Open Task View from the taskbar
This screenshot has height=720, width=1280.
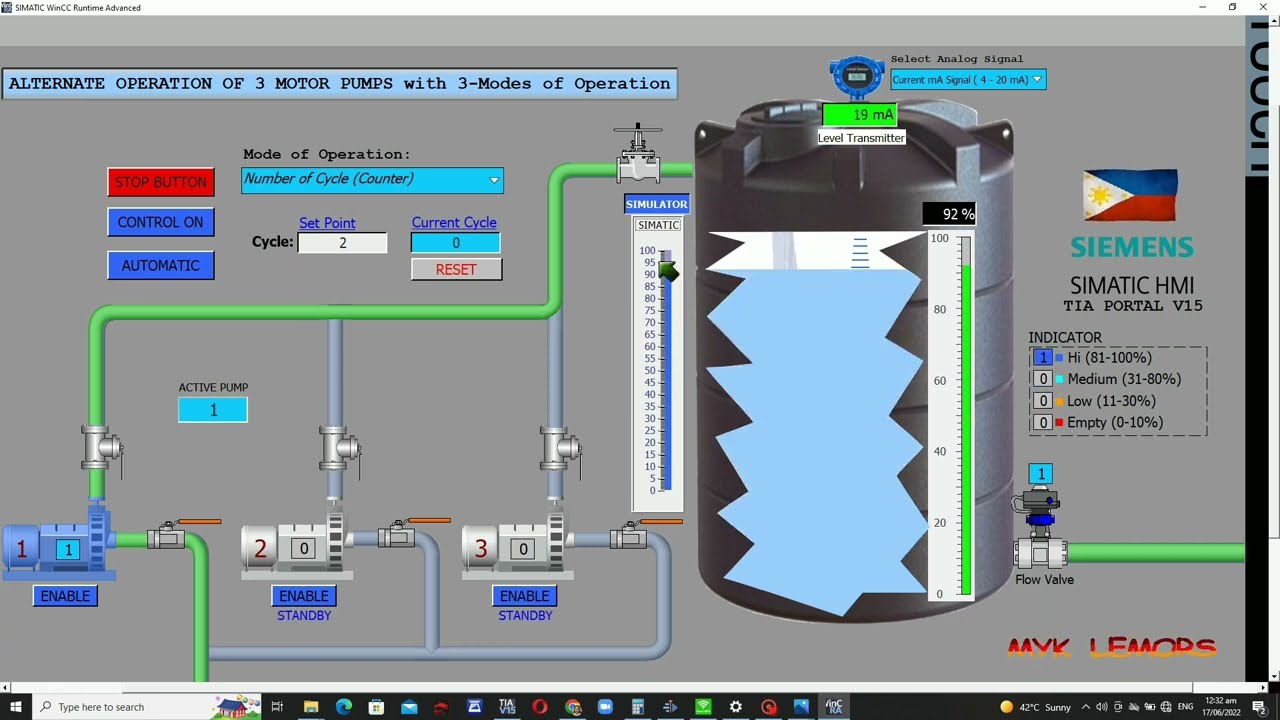277,707
